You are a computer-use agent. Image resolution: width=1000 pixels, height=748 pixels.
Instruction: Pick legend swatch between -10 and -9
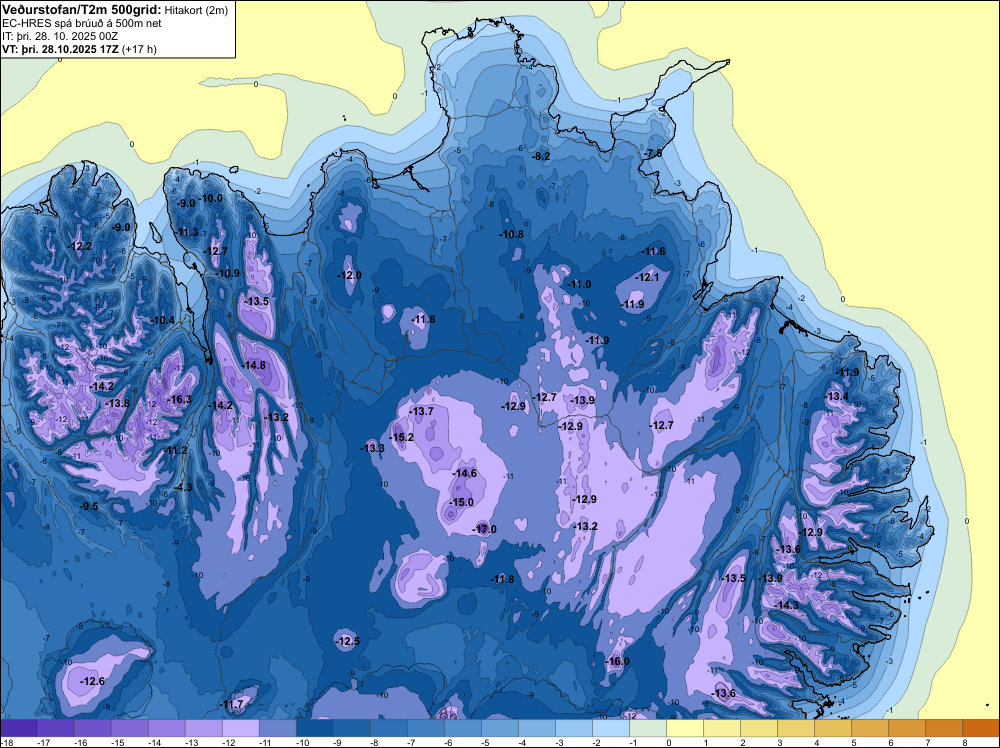tap(314, 728)
